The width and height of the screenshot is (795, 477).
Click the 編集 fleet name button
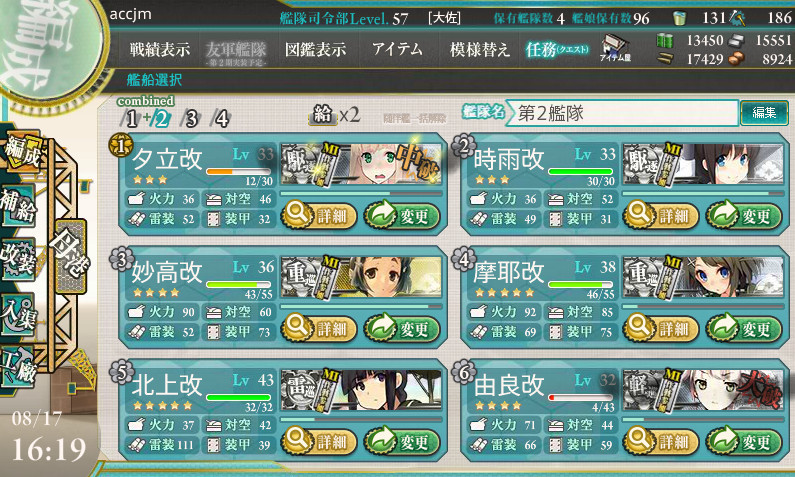[x=764, y=113]
